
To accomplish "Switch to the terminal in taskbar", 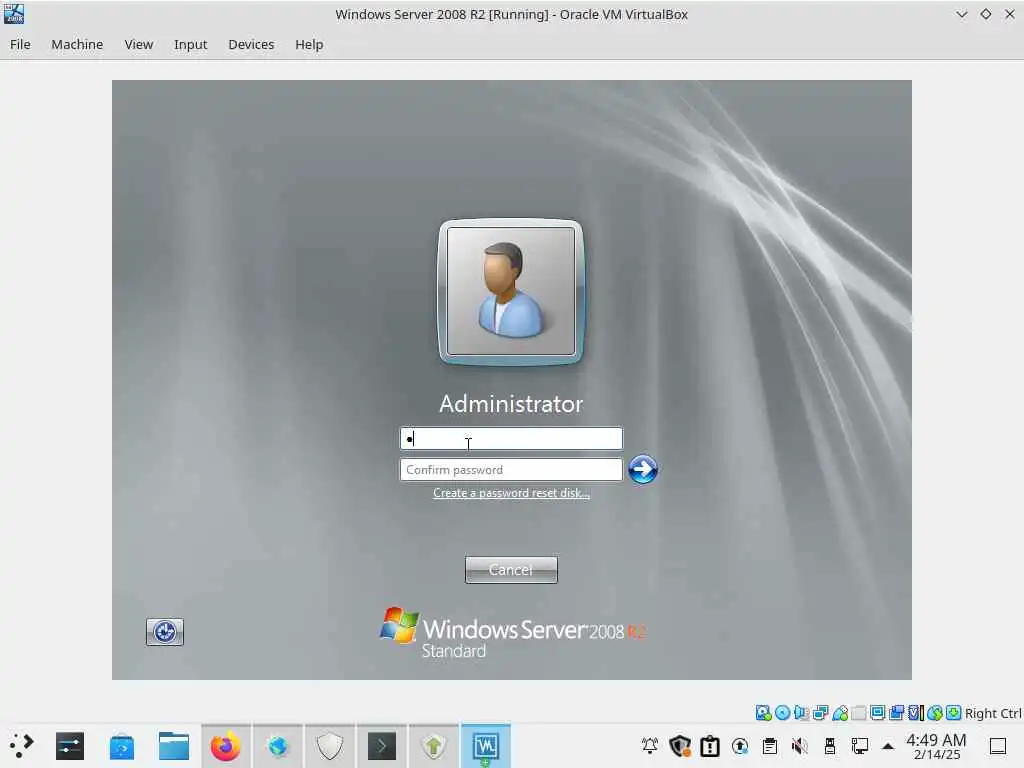I will (x=381, y=746).
